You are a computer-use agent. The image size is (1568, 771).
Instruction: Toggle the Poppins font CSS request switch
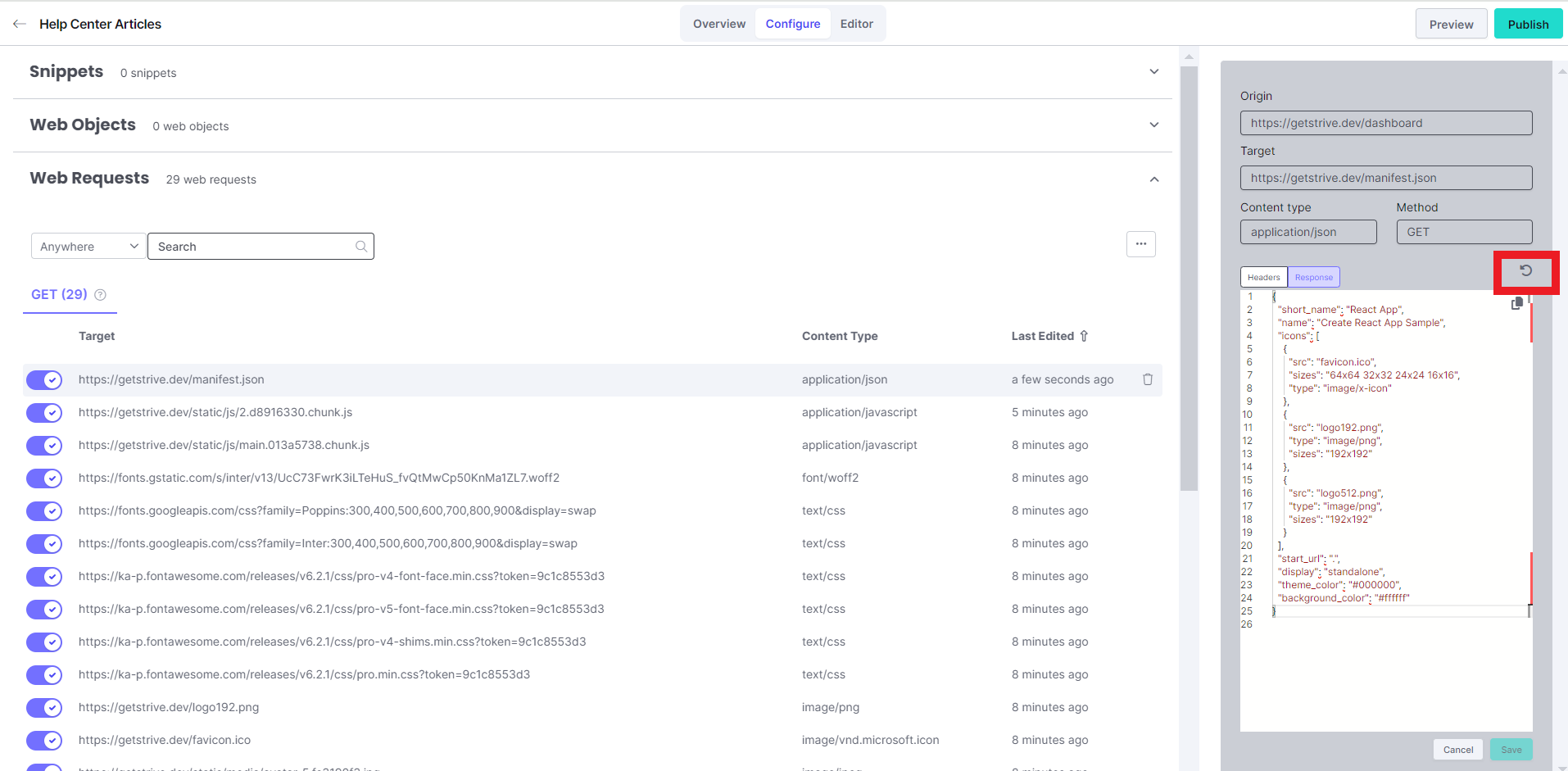44,511
